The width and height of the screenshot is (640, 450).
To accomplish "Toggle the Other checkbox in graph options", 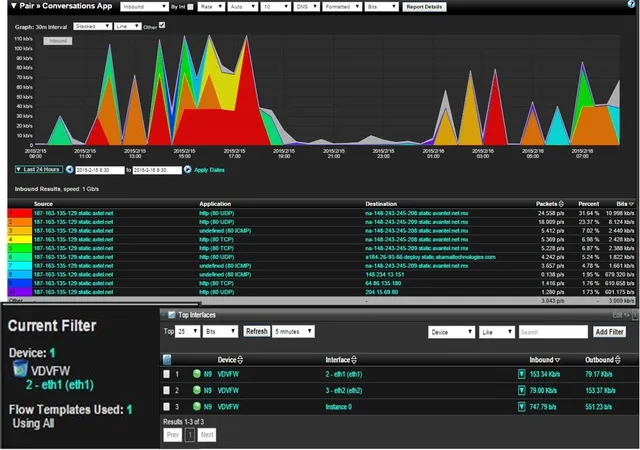I will 163,25.
